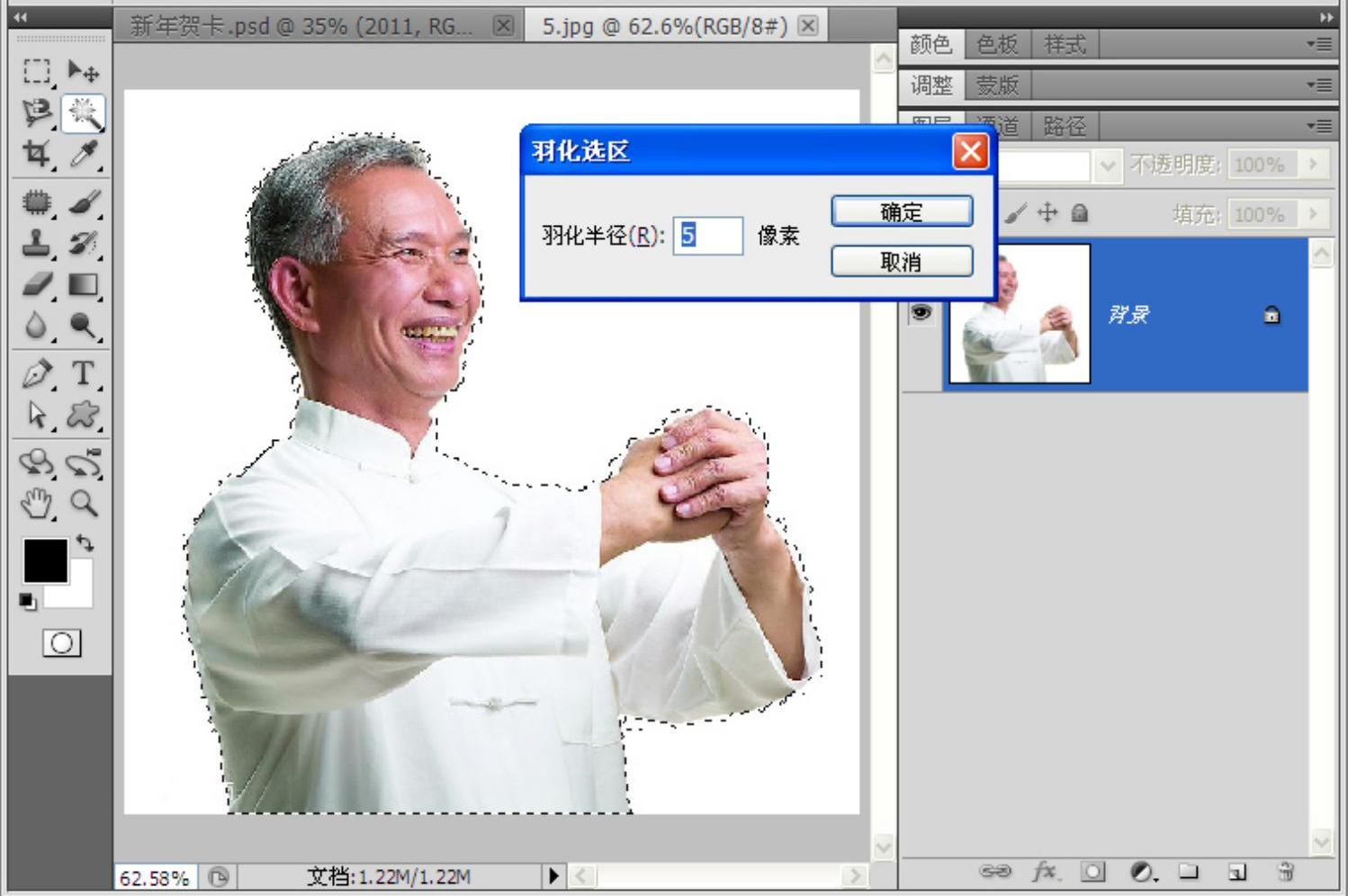Select the Horizontal Type tool
Screen dimensions: 1348x896
(83, 372)
